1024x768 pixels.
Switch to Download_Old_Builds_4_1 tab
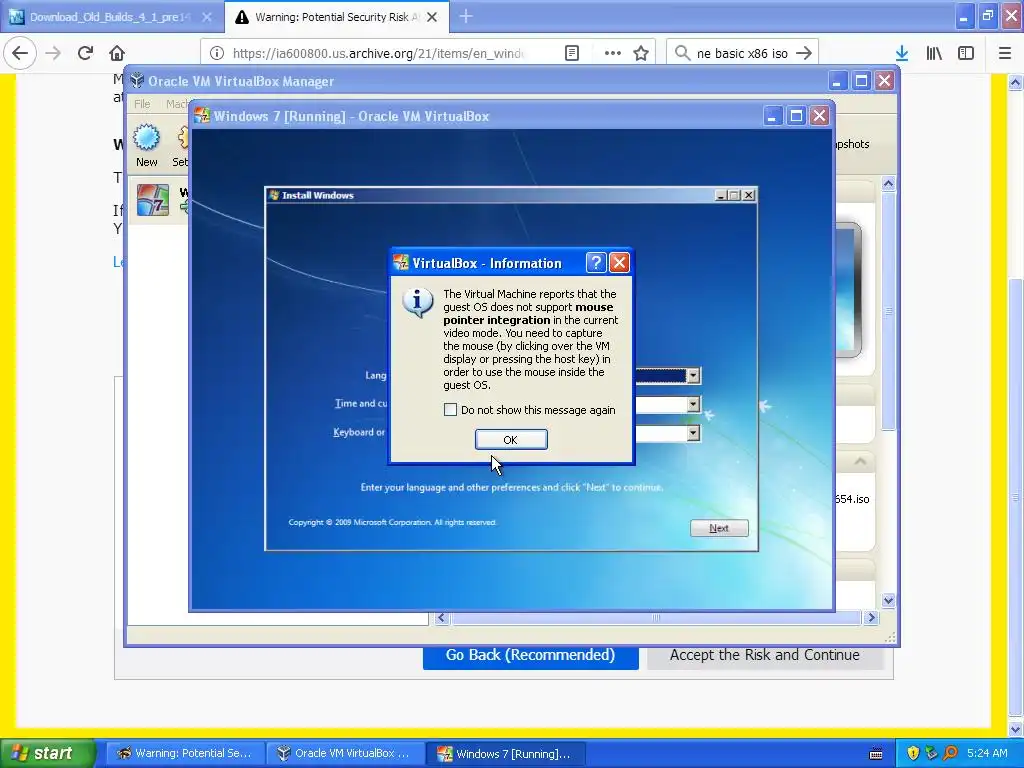click(x=111, y=17)
